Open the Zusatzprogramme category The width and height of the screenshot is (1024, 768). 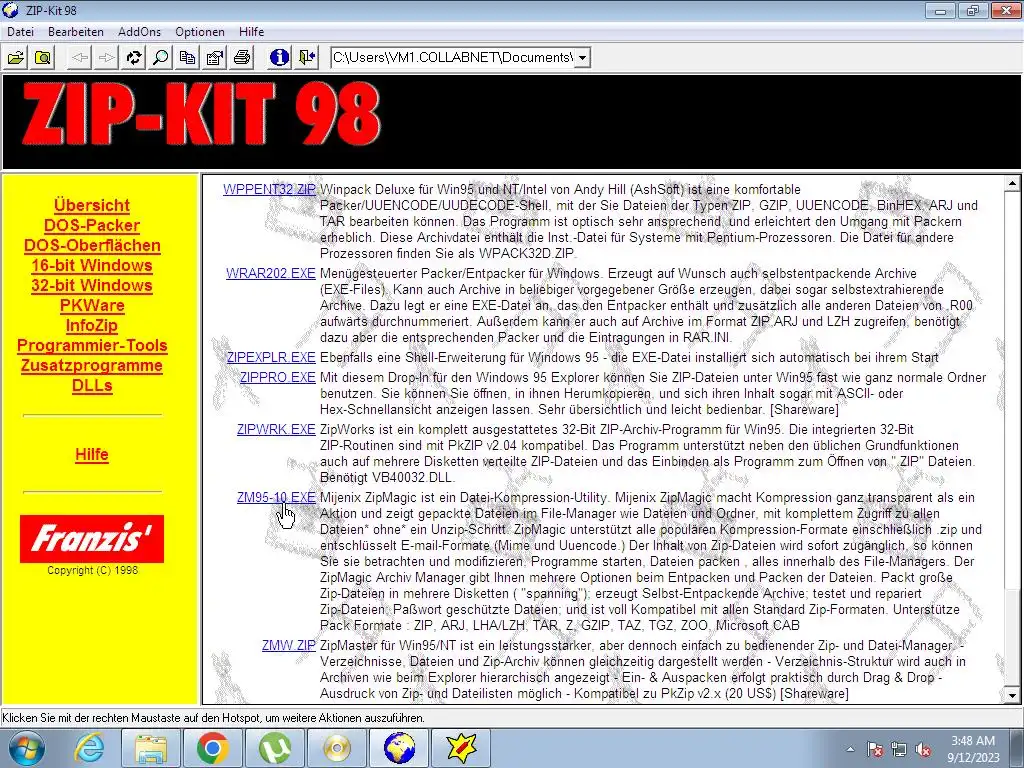click(x=92, y=366)
